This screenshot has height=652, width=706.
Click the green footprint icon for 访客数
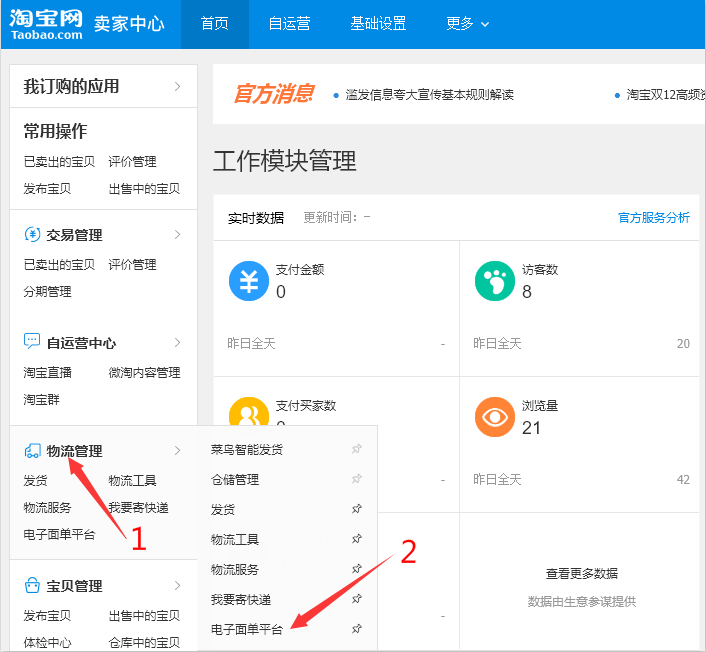tap(494, 281)
